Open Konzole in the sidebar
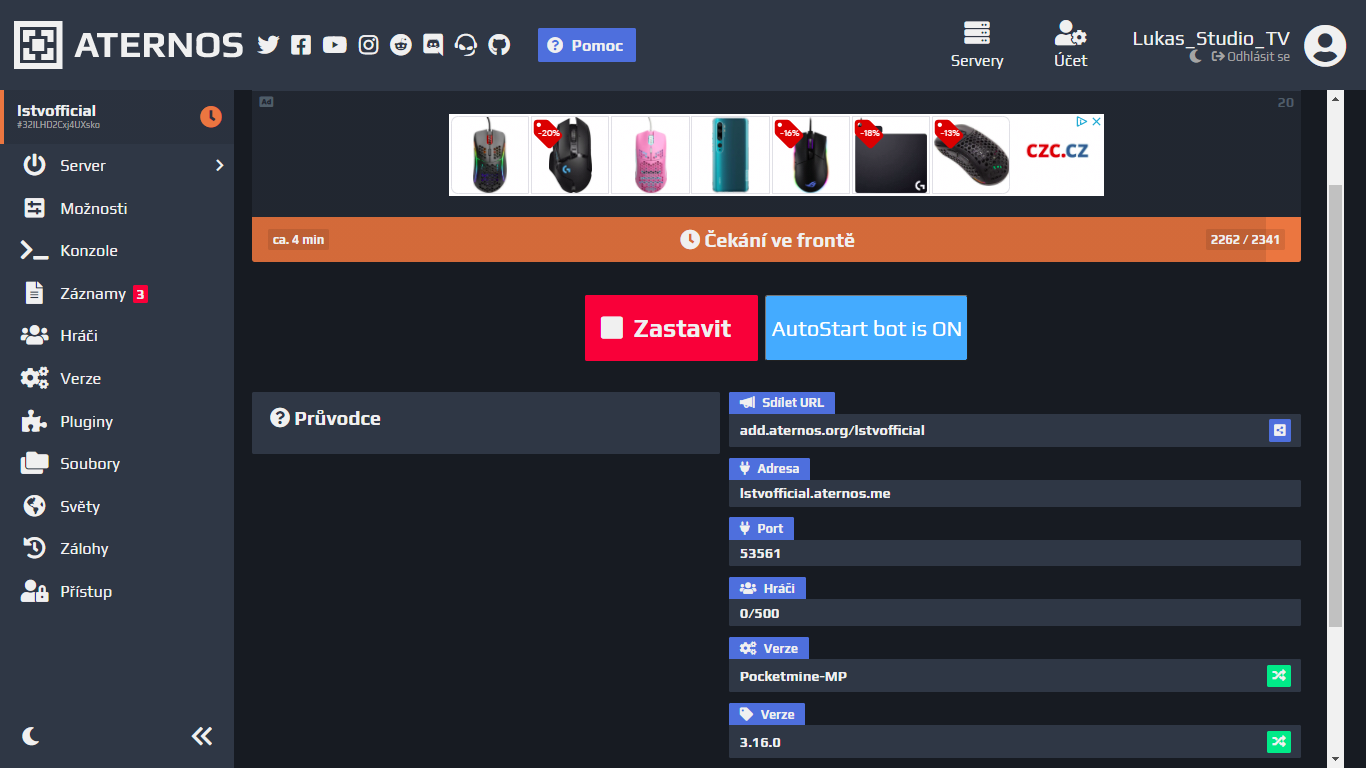1366x768 pixels. coord(88,251)
